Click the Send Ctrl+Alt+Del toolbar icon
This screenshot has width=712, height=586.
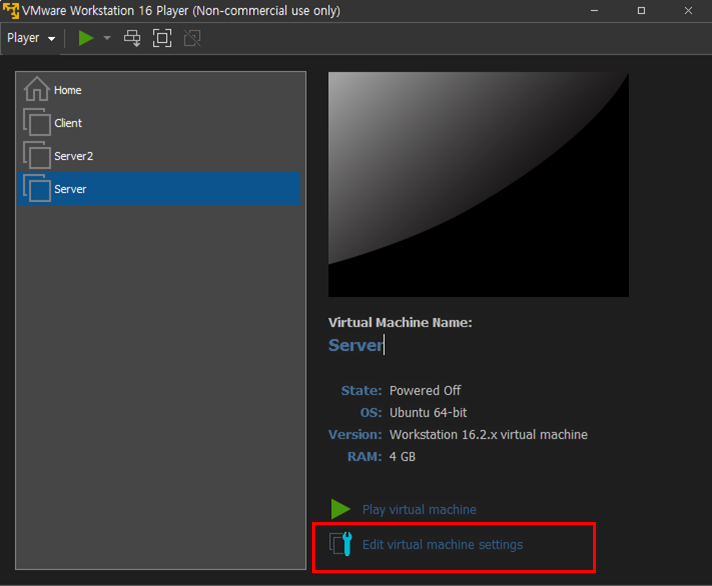tap(132, 38)
